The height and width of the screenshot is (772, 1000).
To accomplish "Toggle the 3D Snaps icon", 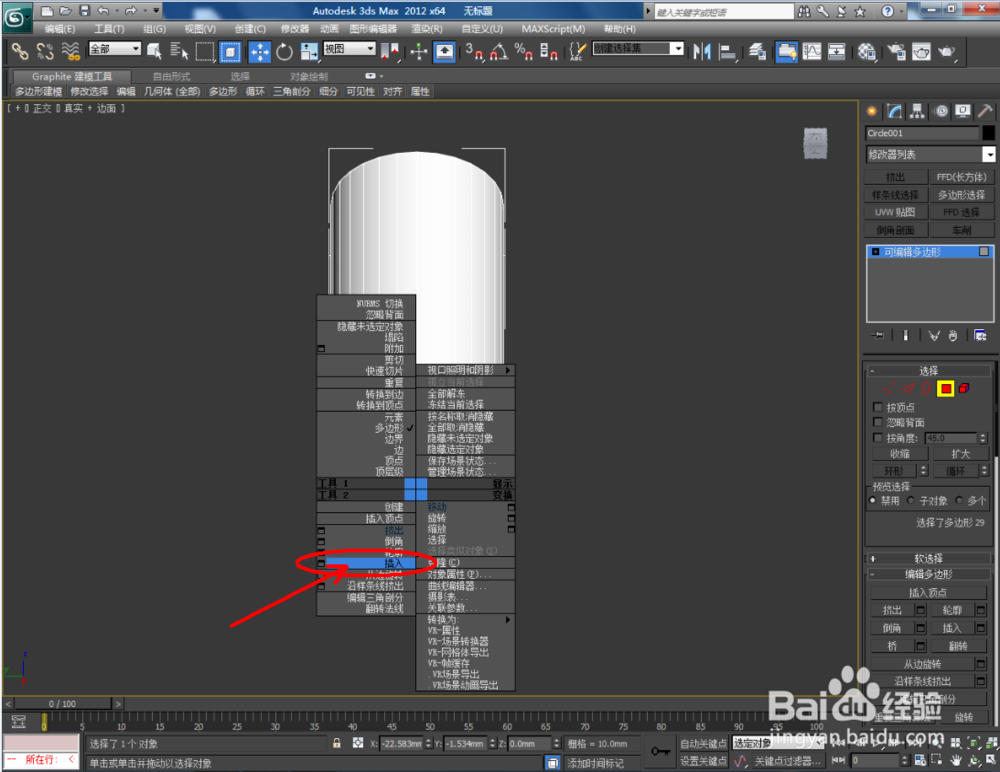I will pyautogui.click(x=474, y=52).
